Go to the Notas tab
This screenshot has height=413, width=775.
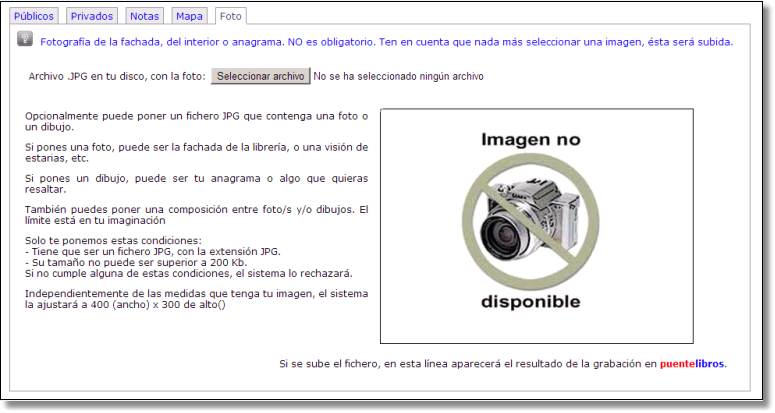pos(144,16)
